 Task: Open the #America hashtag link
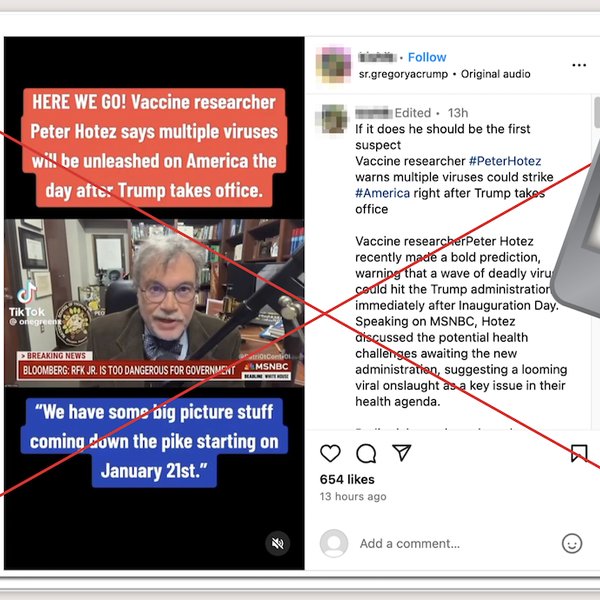coord(382,193)
